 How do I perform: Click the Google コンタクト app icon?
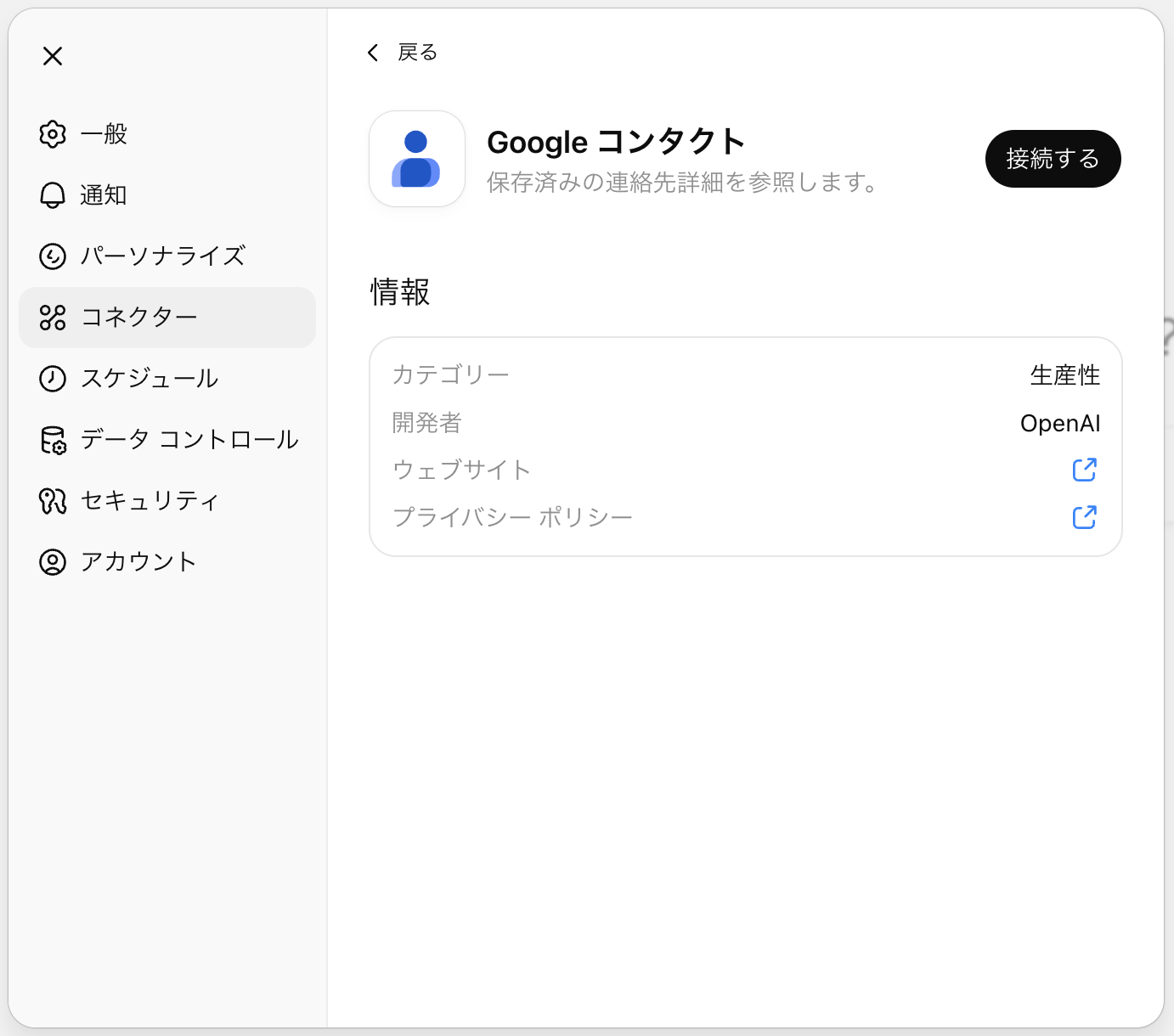click(x=417, y=159)
